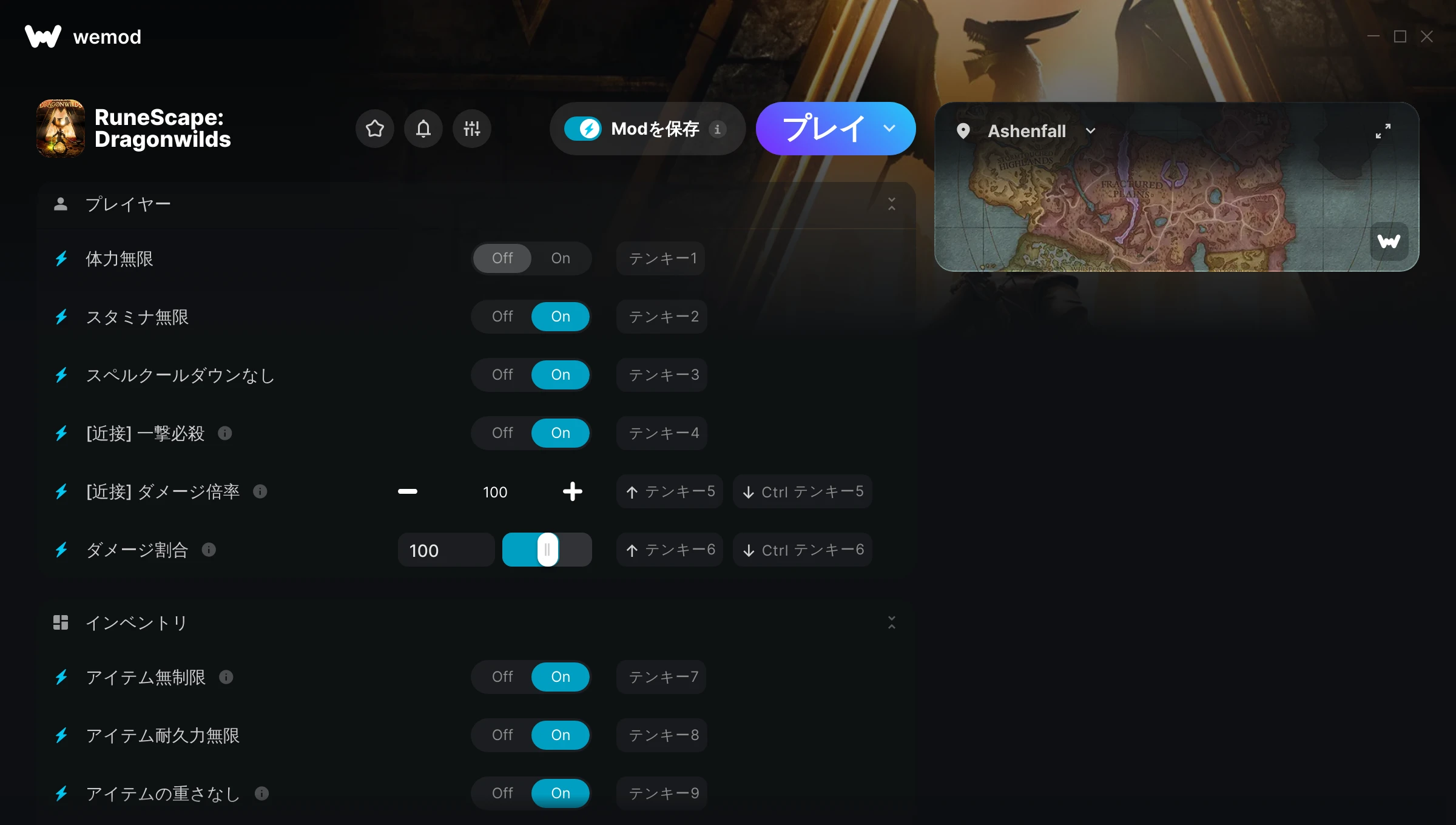
Task: Click the ダメージ割合 slider handle
Action: point(547,550)
